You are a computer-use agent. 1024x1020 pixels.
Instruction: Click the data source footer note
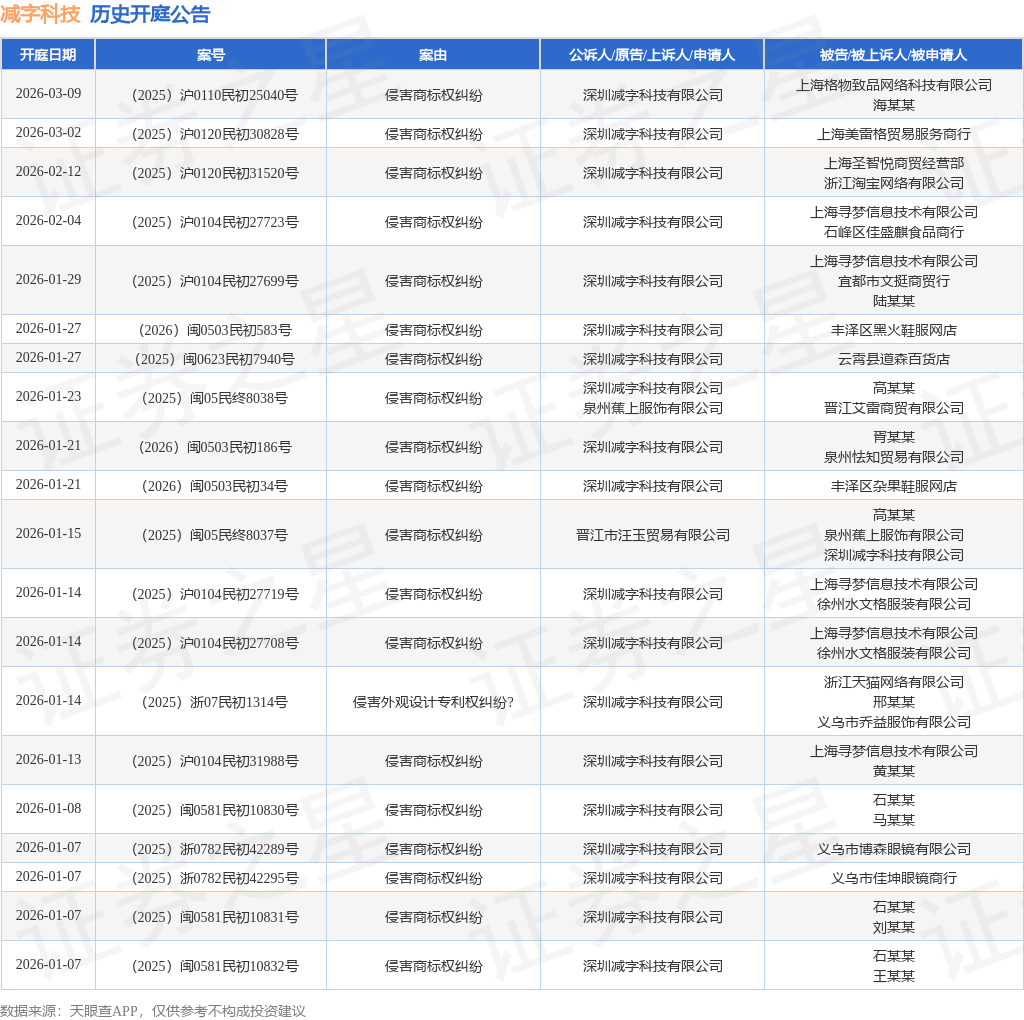(x=152, y=1011)
